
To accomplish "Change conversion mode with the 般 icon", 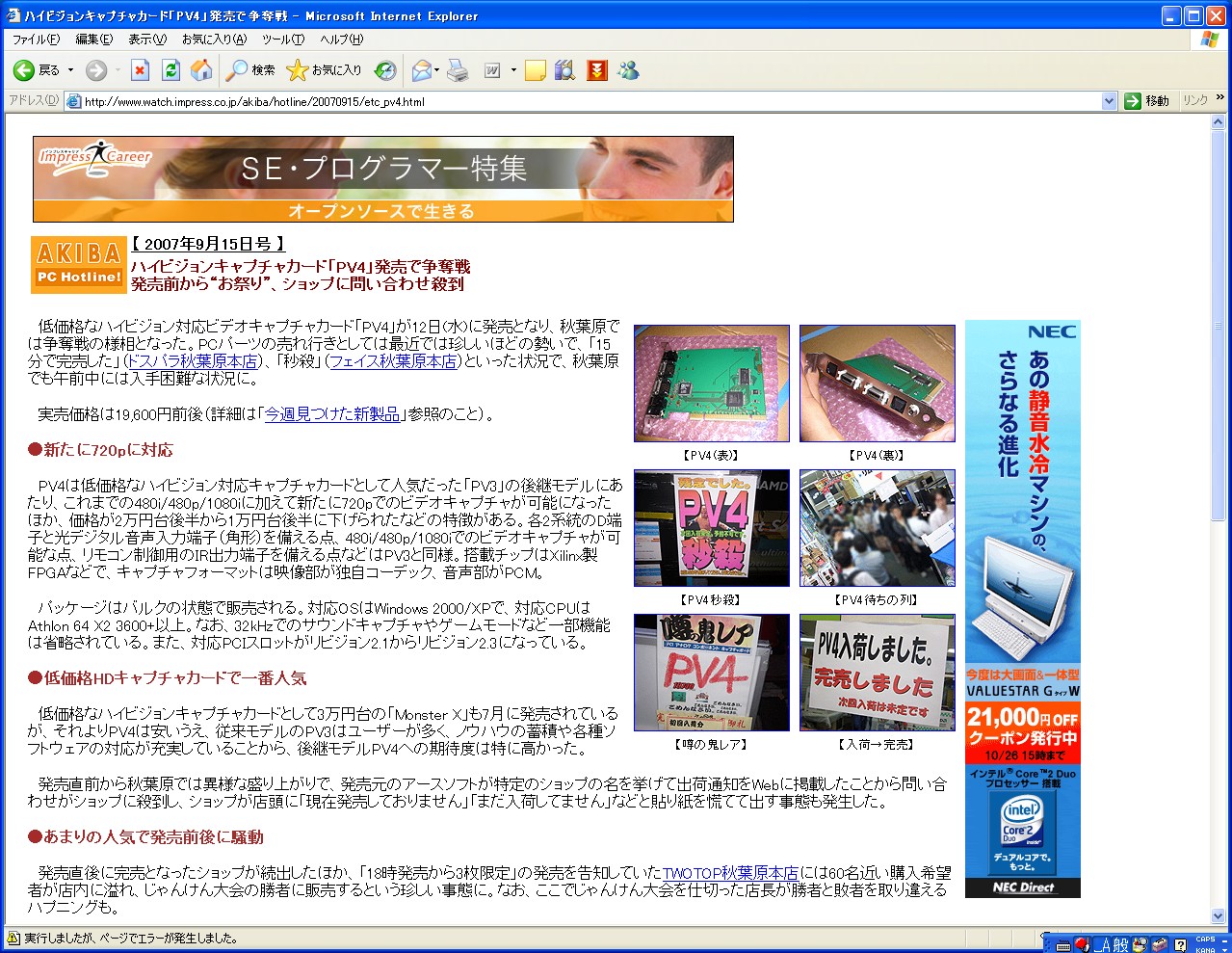I will click(x=1121, y=945).
